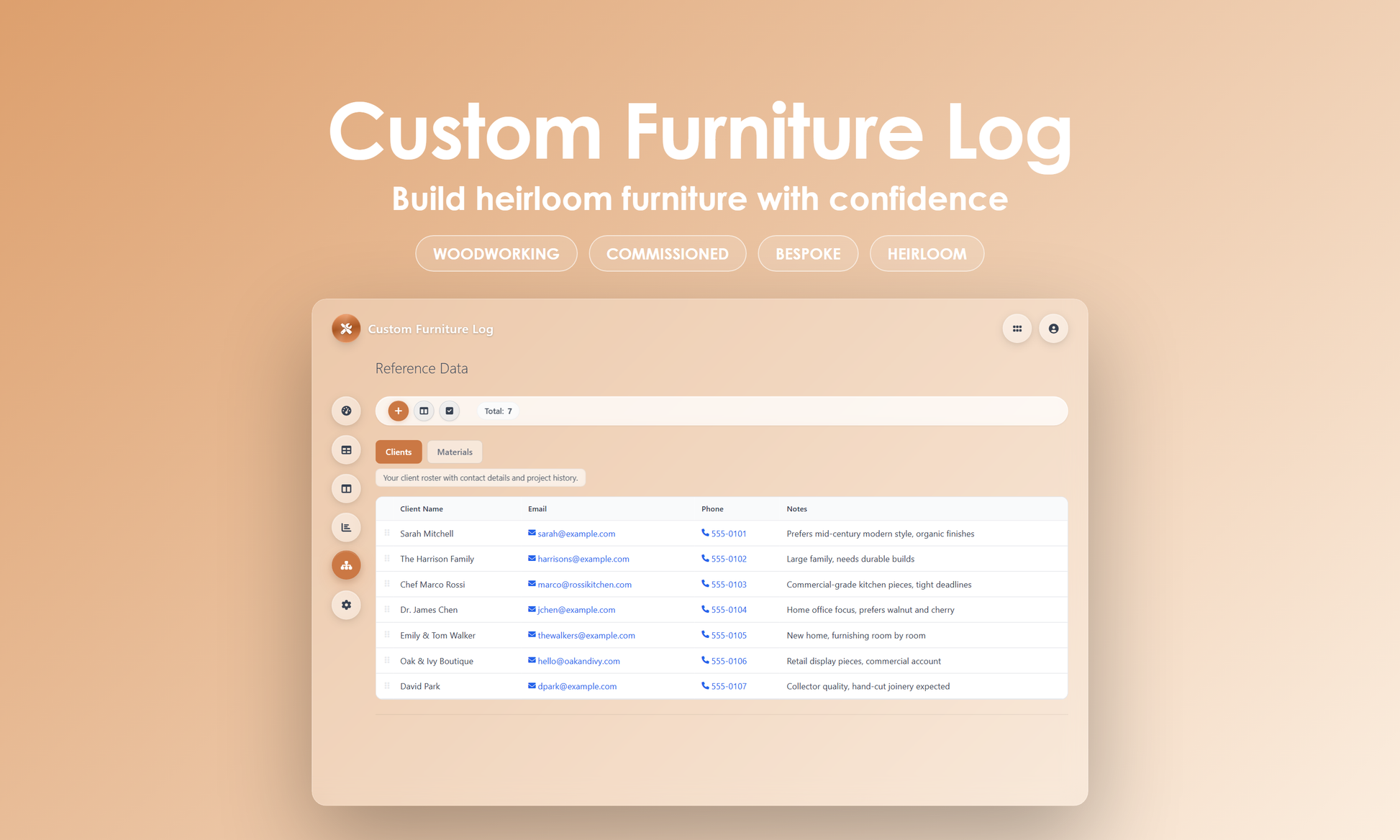Select the Chef Marco Rossi client name
Viewport: 1400px width, 840px height.
(x=432, y=585)
